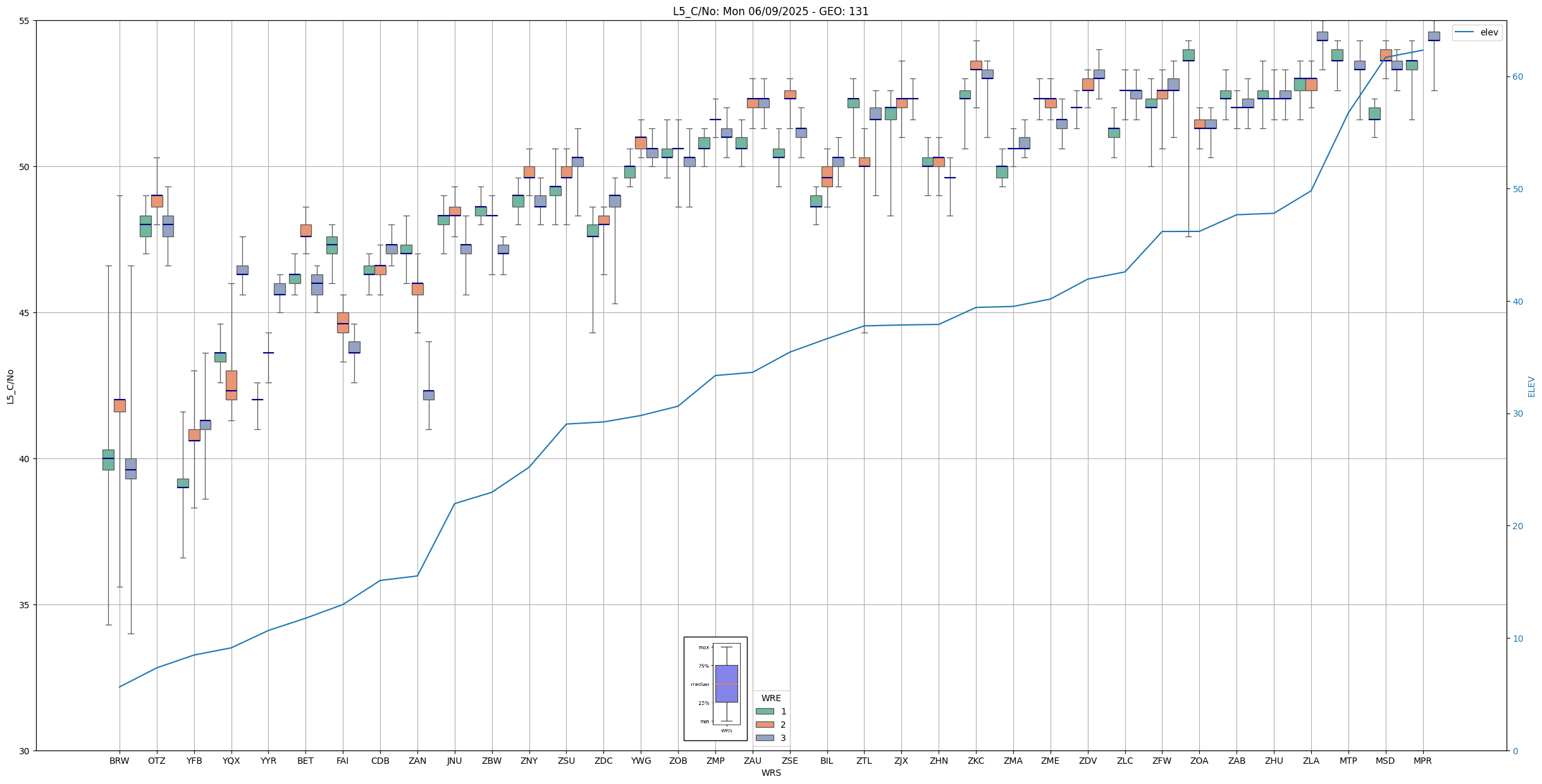Click the 60 tick on elevation axis
1542x784 pixels.
point(1517,77)
